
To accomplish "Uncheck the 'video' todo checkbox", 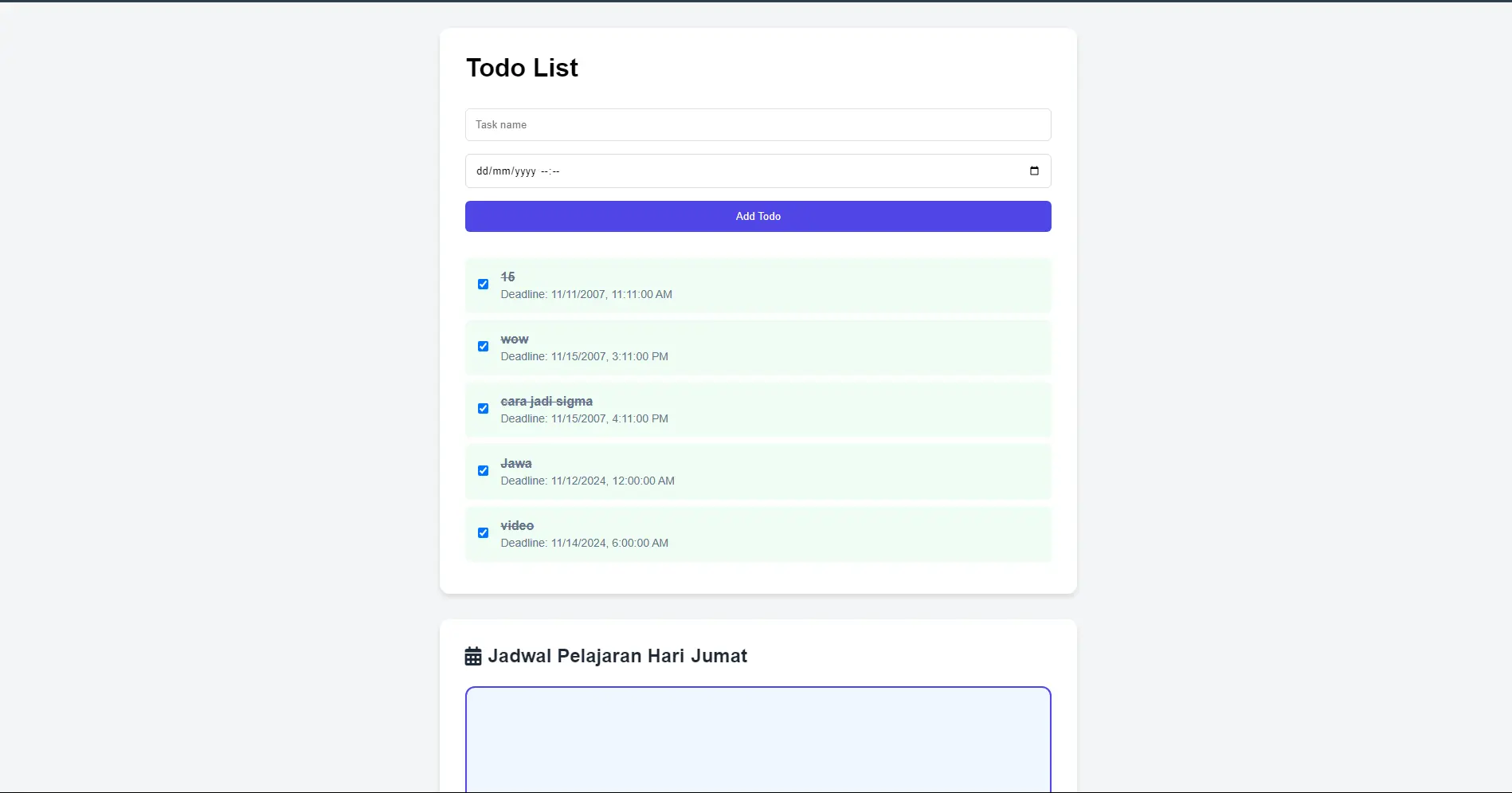I will 483,532.
